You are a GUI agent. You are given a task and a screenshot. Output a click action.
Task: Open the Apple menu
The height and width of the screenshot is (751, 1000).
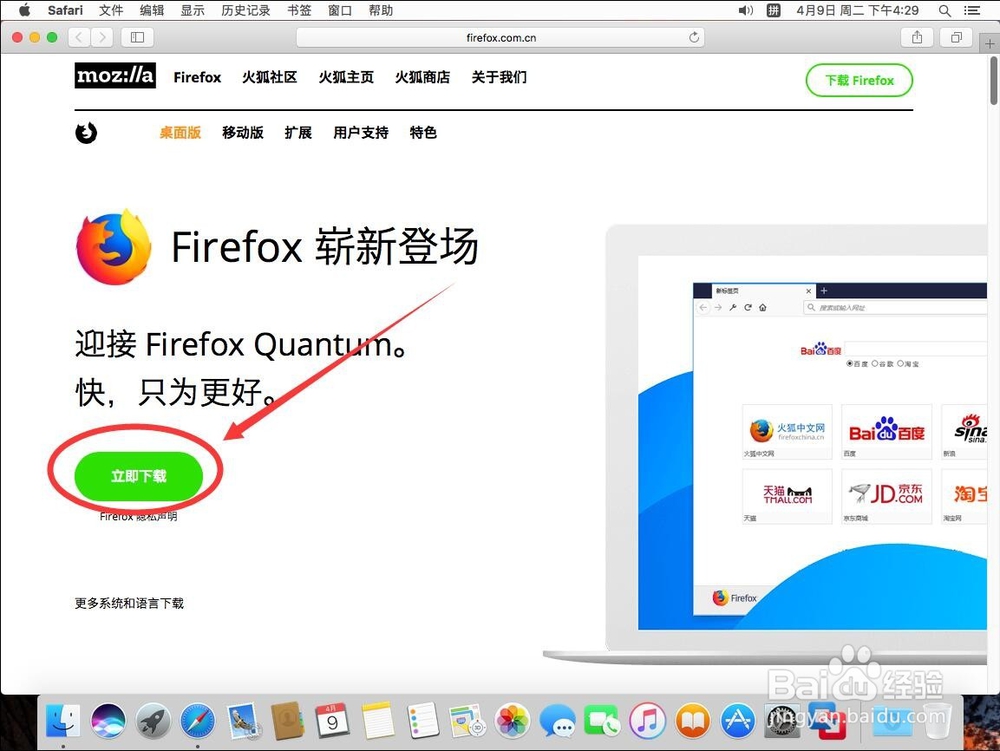coord(24,10)
